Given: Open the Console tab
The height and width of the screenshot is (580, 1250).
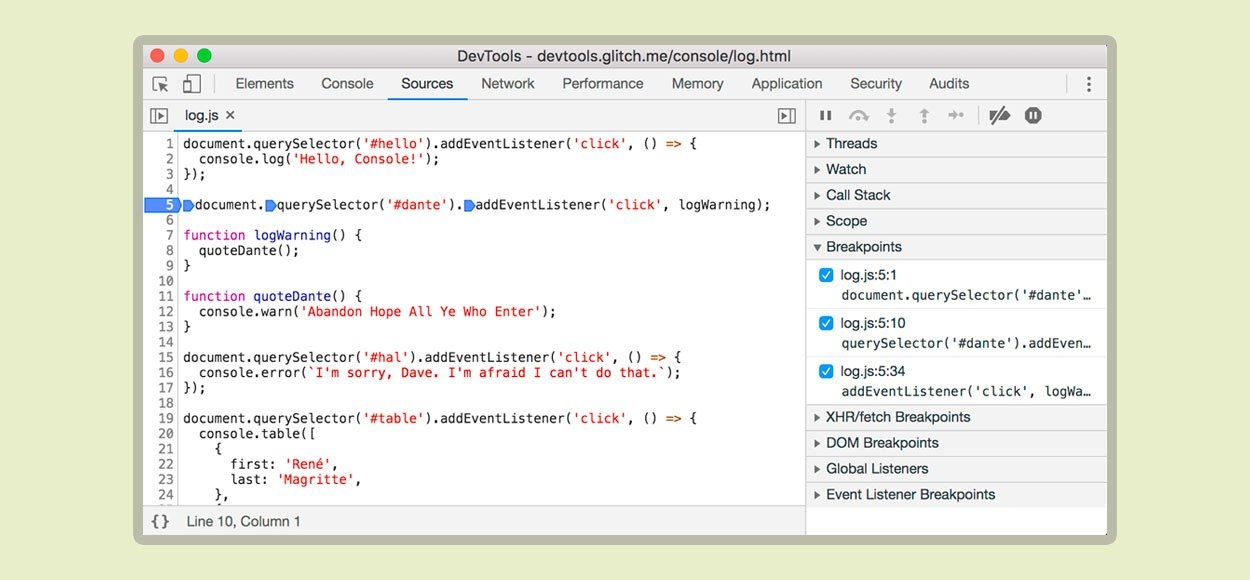Looking at the screenshot, I should point(347,84).
